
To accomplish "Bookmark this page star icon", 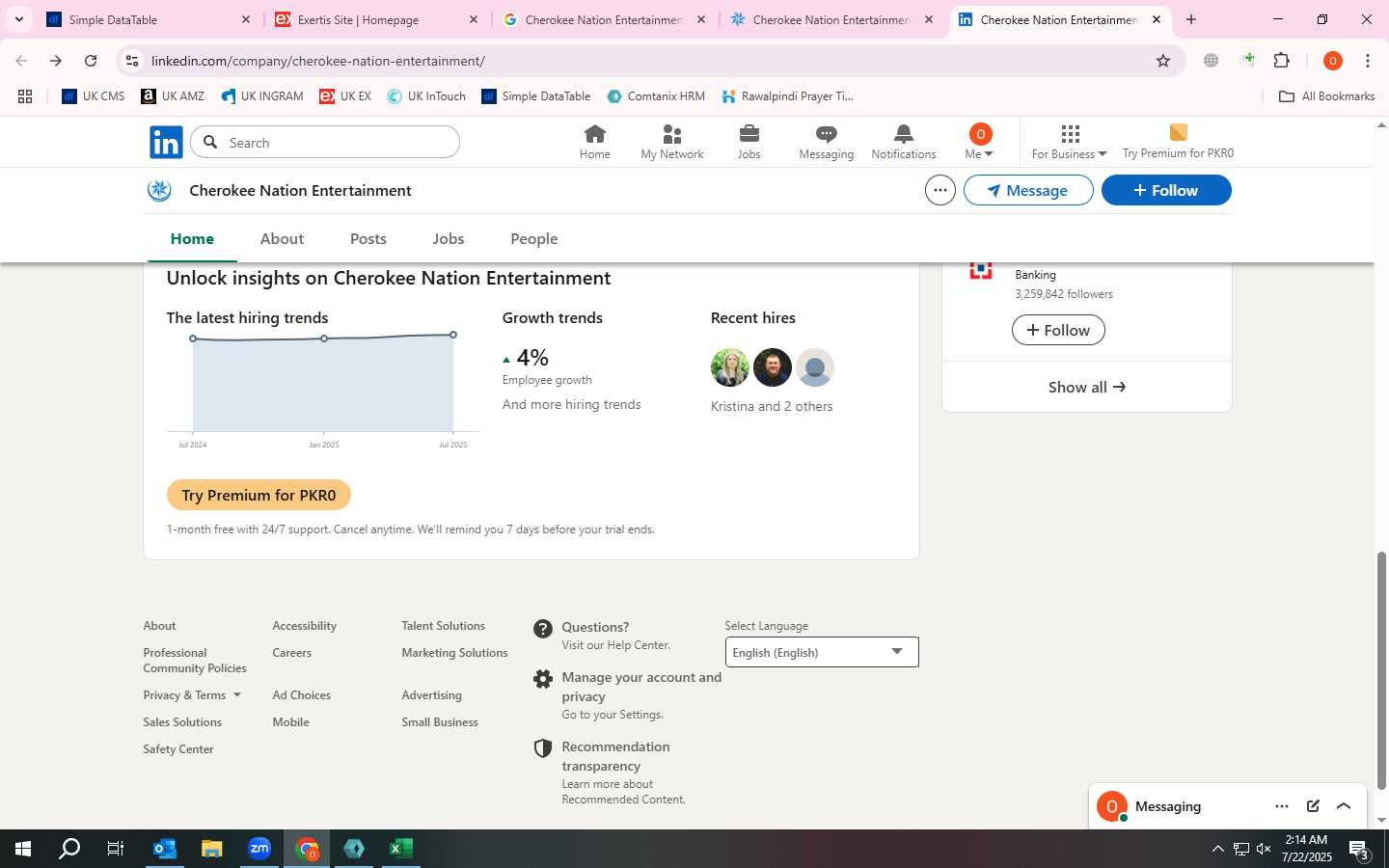I will tap(1163, 61).
